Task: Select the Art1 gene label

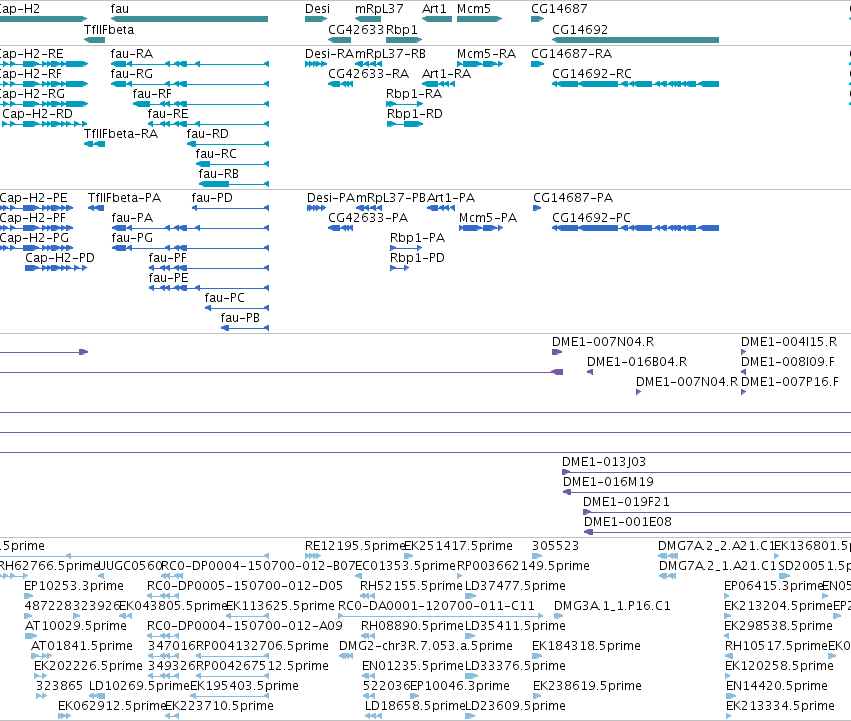Action: coord(434,9)
